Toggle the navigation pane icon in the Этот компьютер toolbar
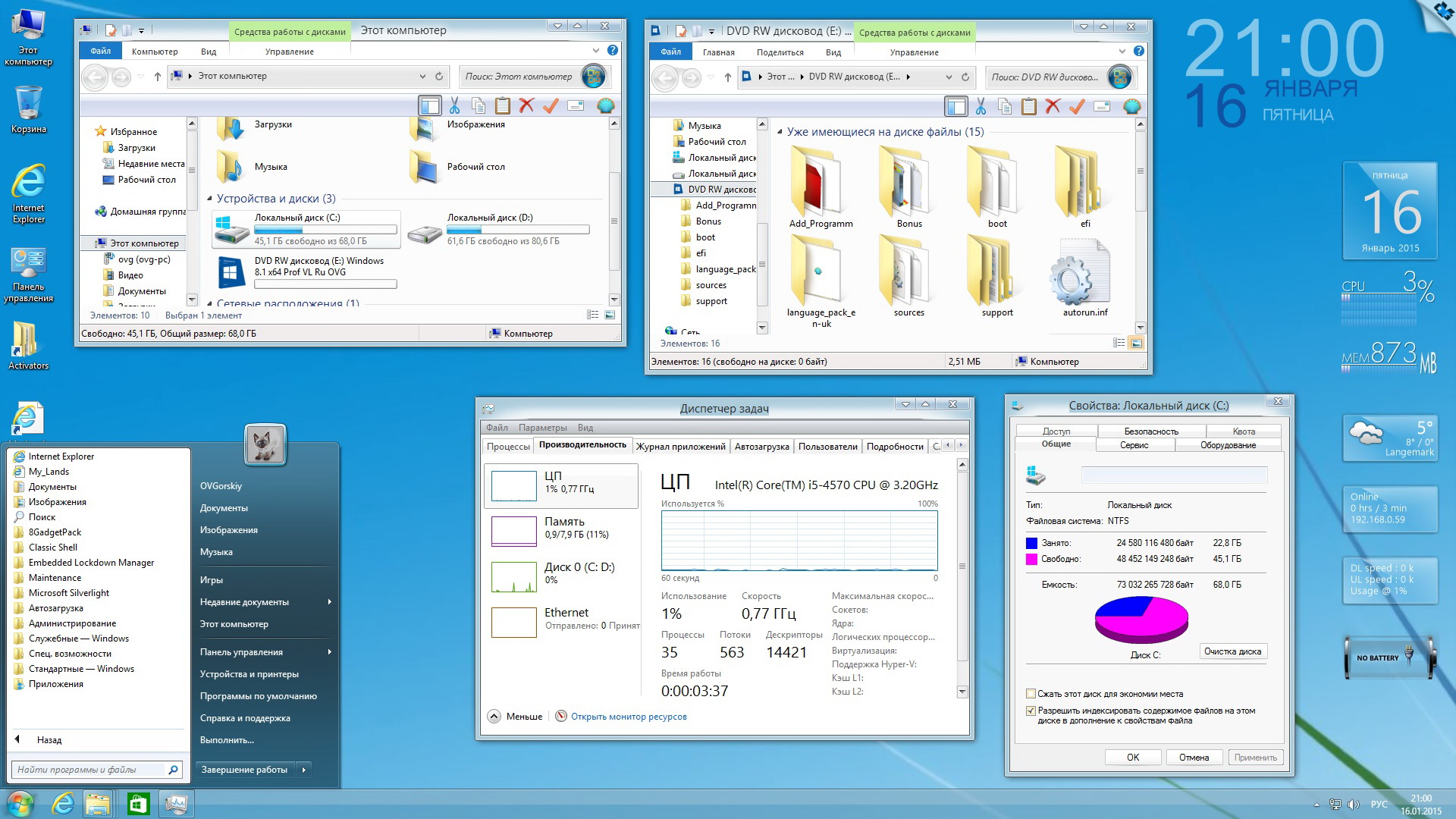This screenshot has width=1456, height=819. click(429, 106)
